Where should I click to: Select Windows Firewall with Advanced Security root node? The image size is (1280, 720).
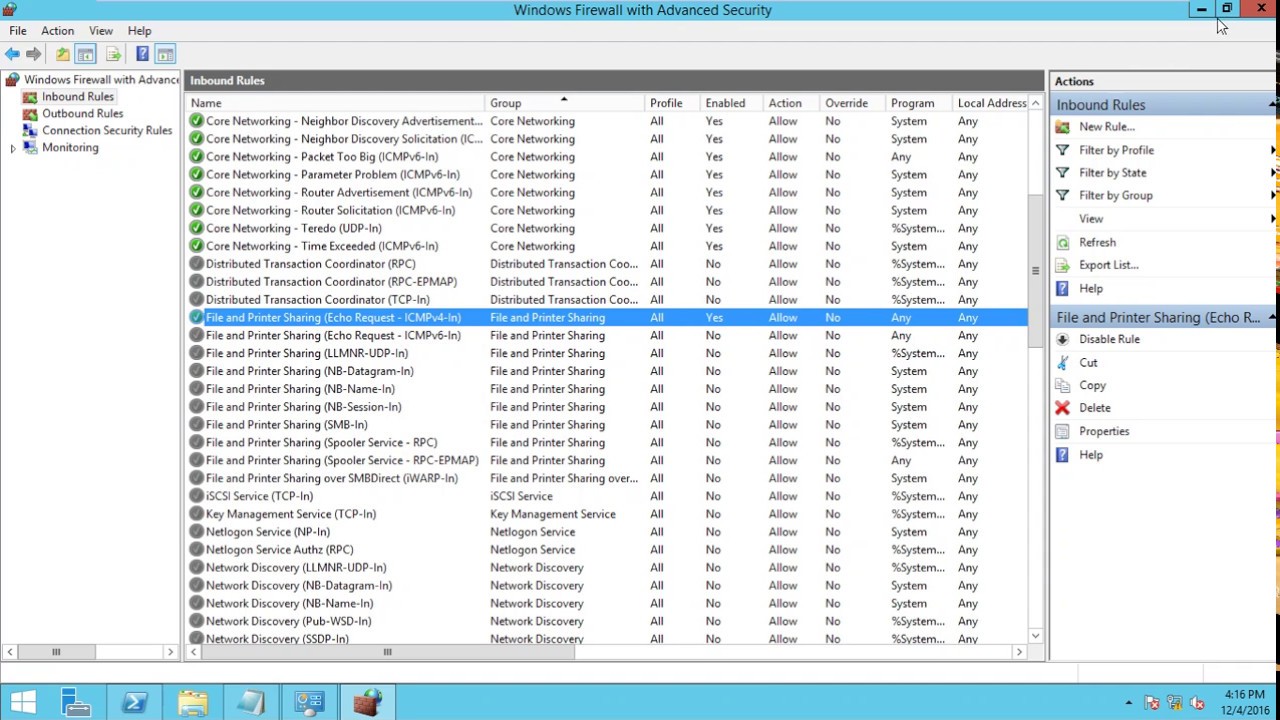tap(102, 79)
